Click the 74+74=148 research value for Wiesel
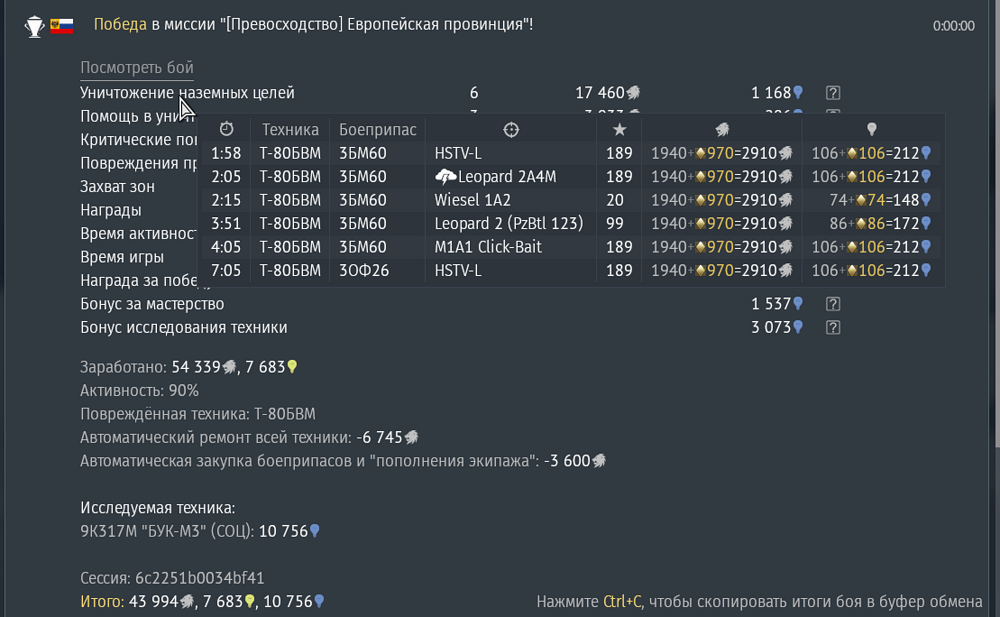 point(880,200)
